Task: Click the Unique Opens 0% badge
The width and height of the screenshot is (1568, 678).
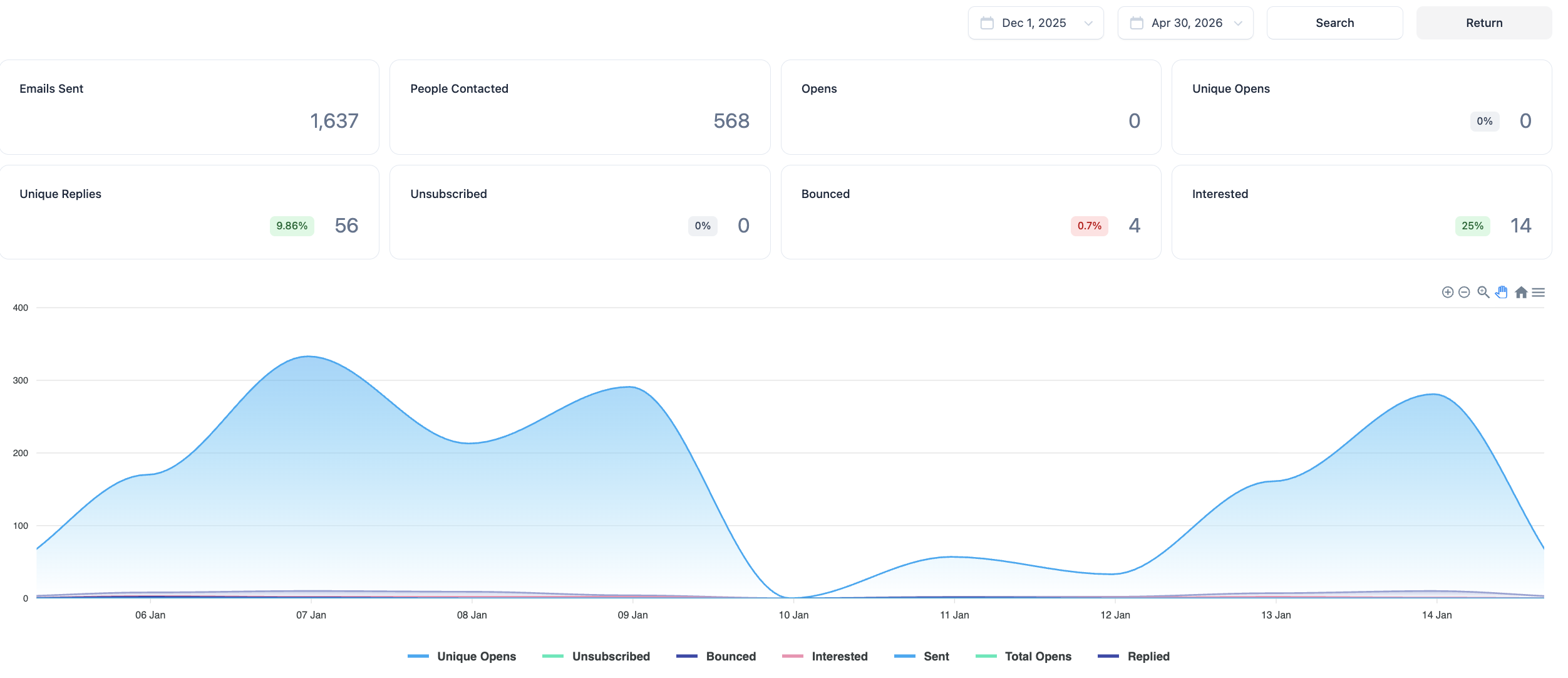Action: point(1484,121)
